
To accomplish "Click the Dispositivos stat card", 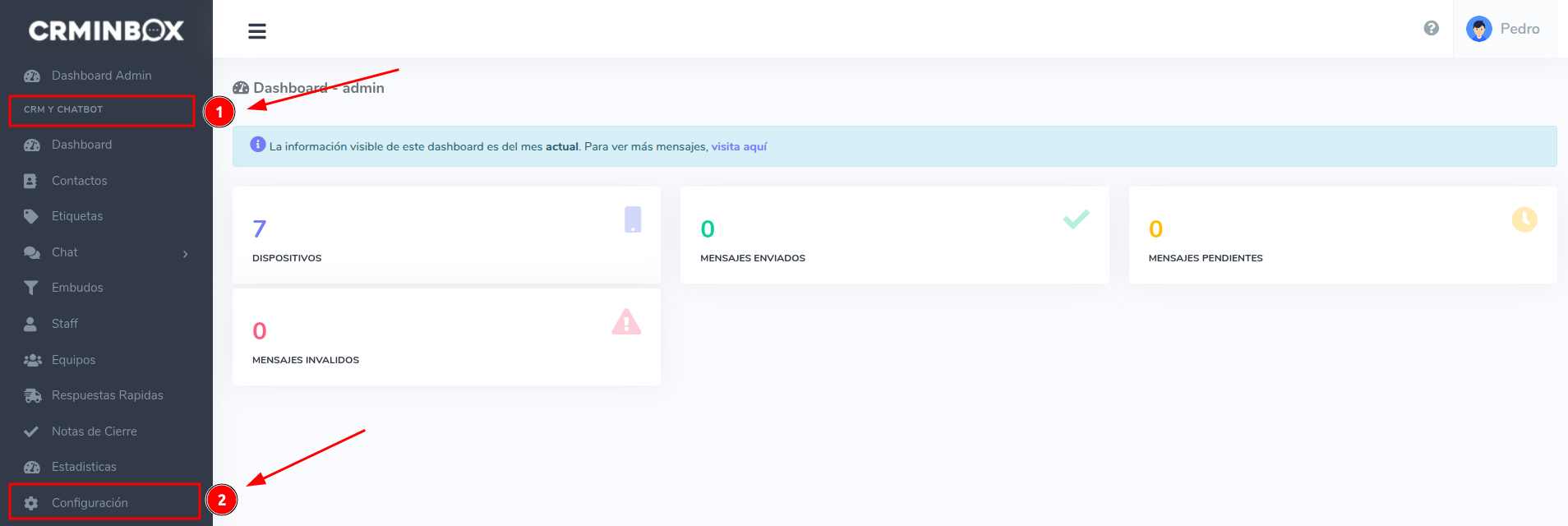I will (446, 235).
